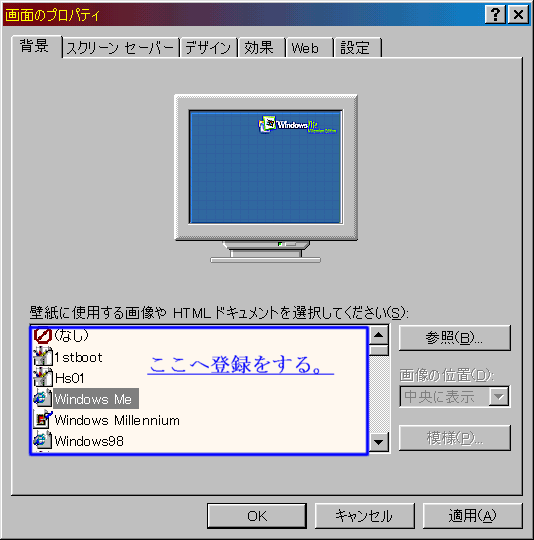The image size is (534, 540).
Task: Click the Windows98 HTML document icon
Action: pyautogui.click(x=43, y=440)
